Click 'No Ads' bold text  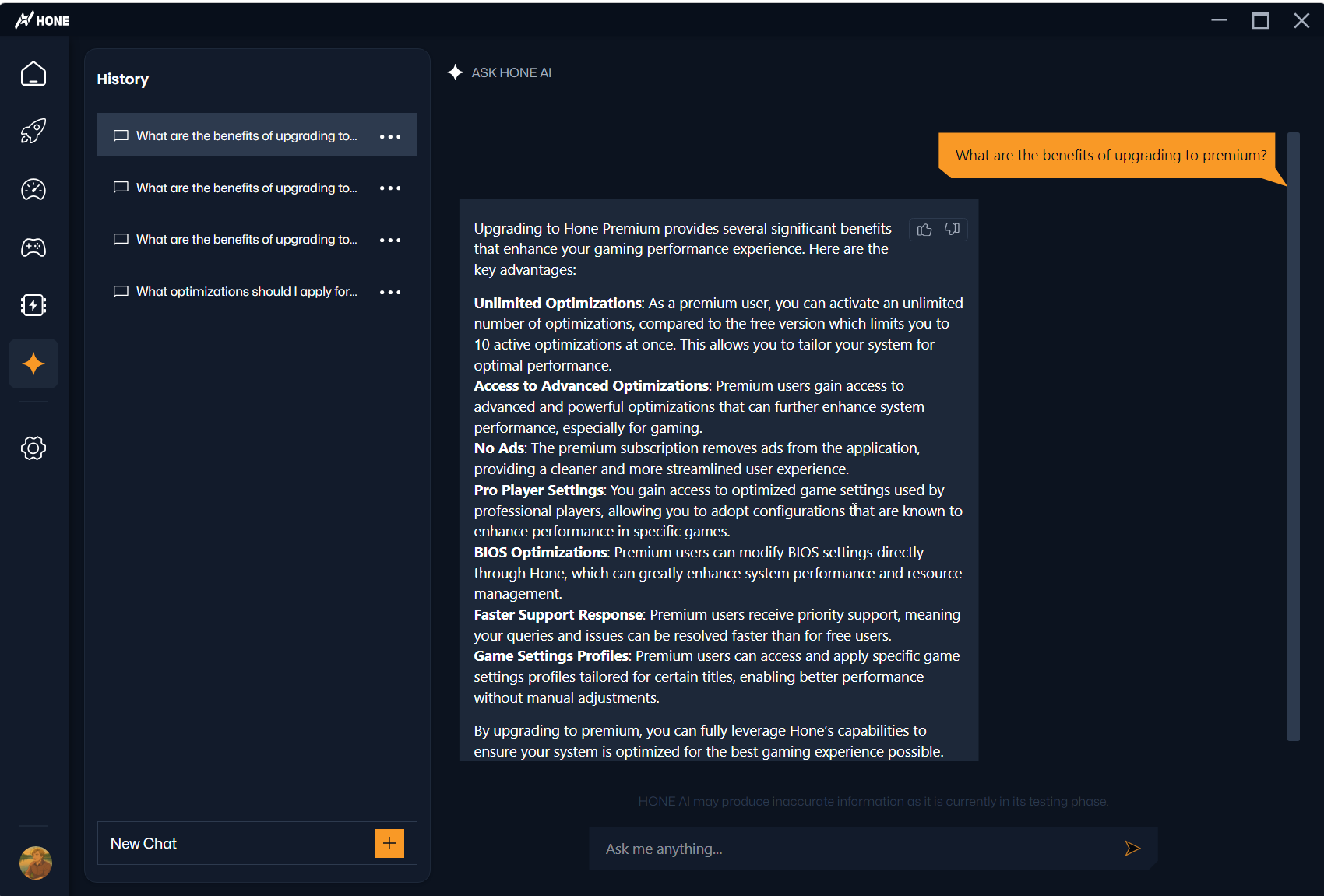click(x=498, y=448)
